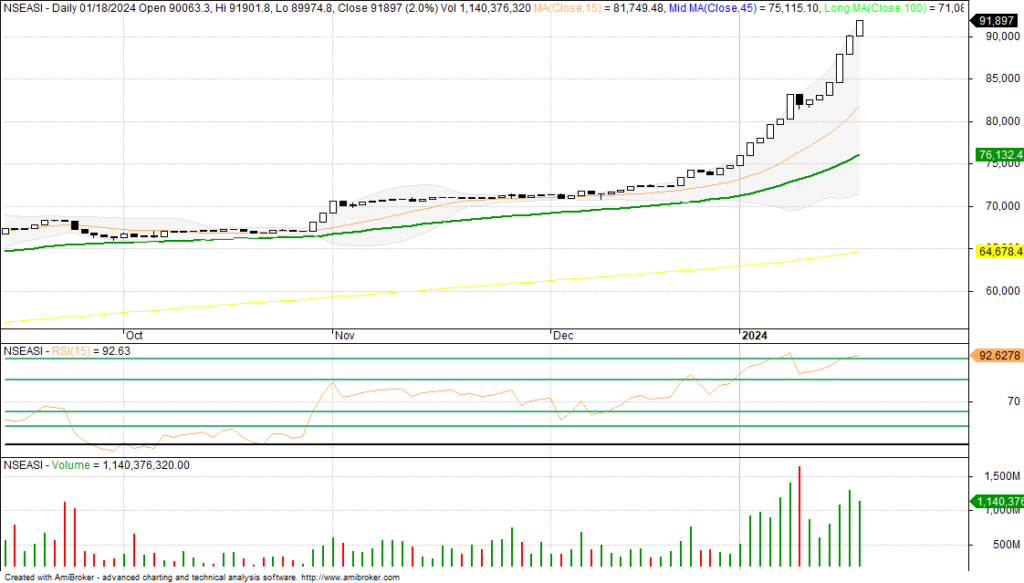Image resolution: width=1024 pixels, height=583 pixels.
Task: Click the 2024 marker on date axis
Action: [x=753, y=337]
